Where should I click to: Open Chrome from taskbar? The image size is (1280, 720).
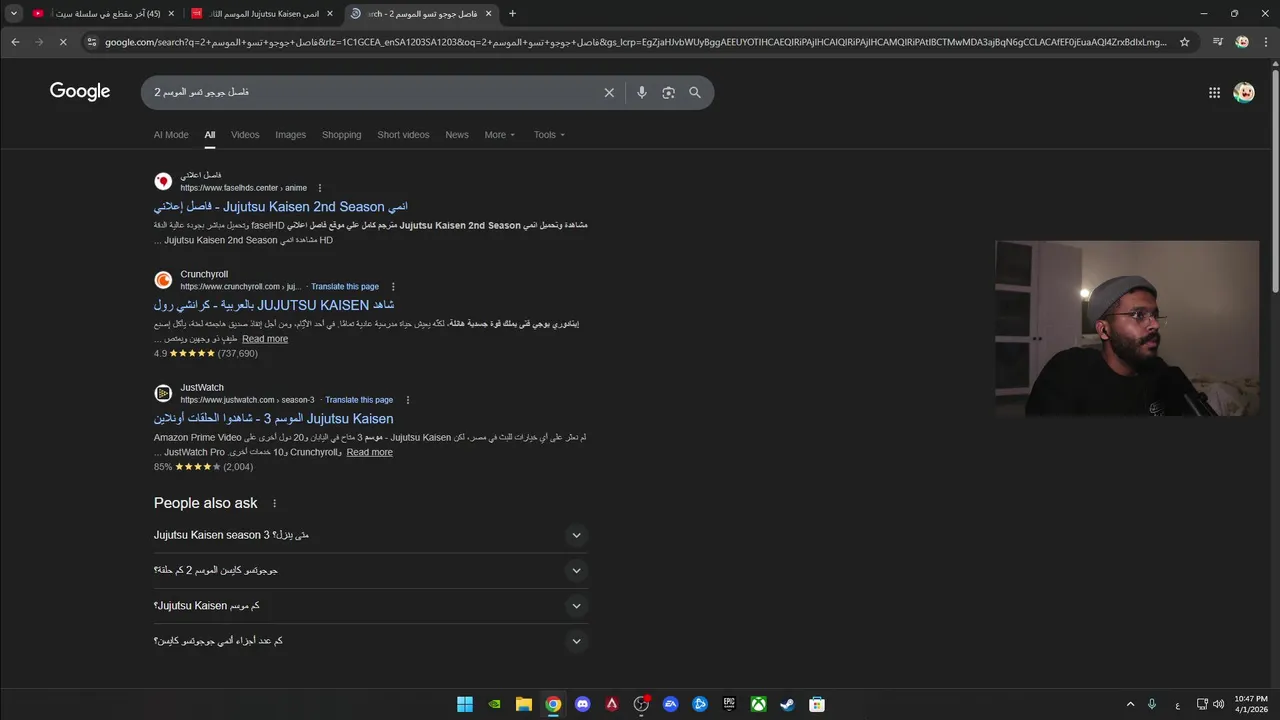click(553, 704)
